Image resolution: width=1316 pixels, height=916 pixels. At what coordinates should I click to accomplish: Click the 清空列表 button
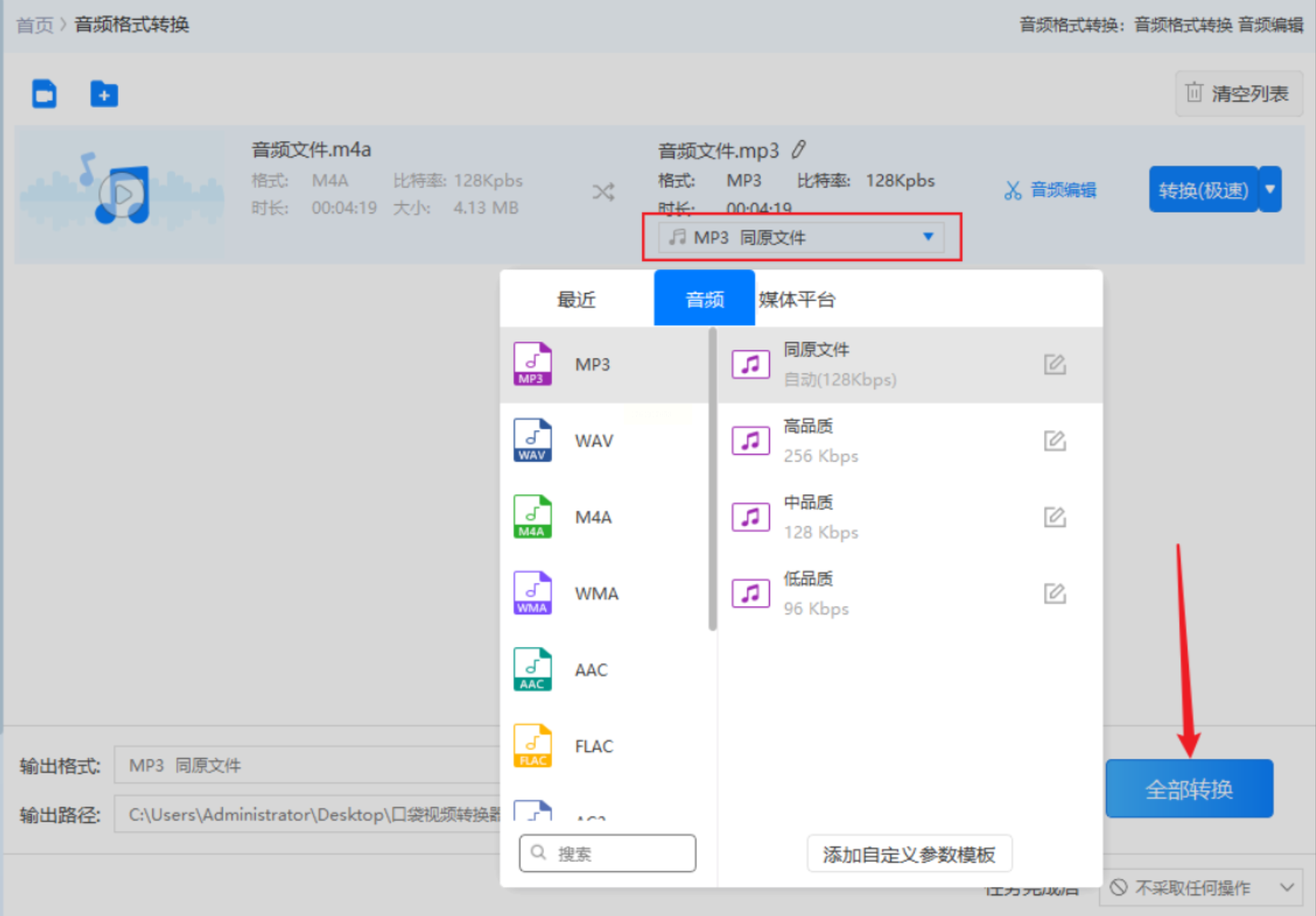pyautogui.click(x=1238, y=93)
